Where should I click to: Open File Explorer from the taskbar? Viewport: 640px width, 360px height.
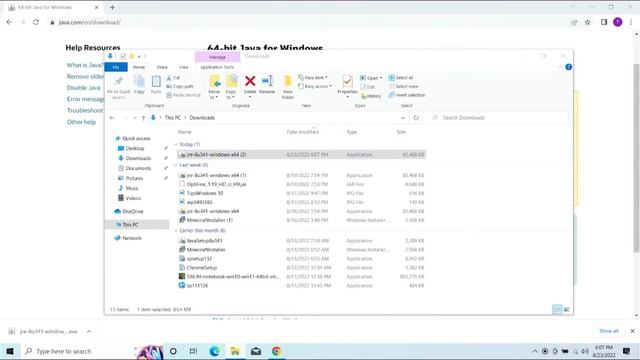[235, 351]
